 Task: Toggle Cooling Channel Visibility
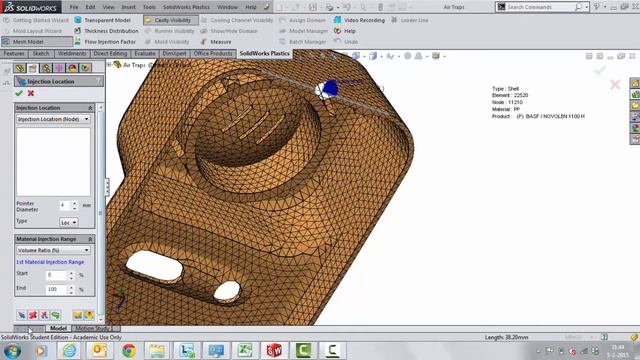click(x=237, y=20)
